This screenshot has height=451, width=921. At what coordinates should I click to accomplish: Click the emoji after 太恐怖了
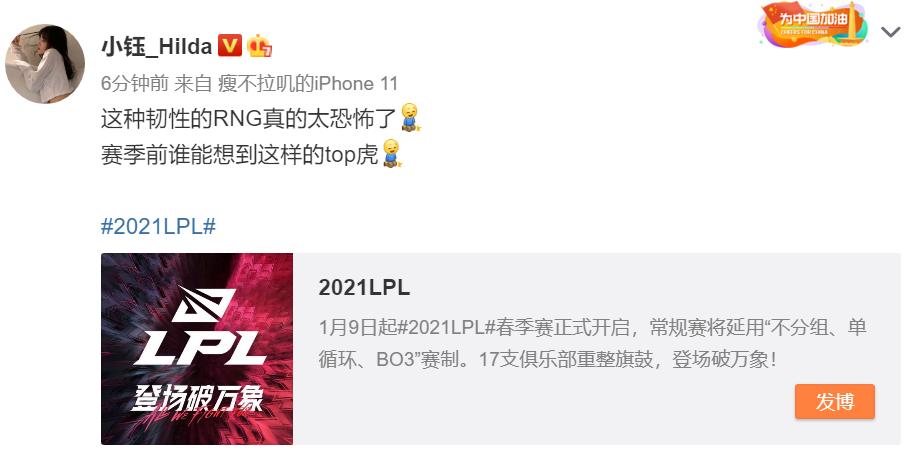(409, 118)
